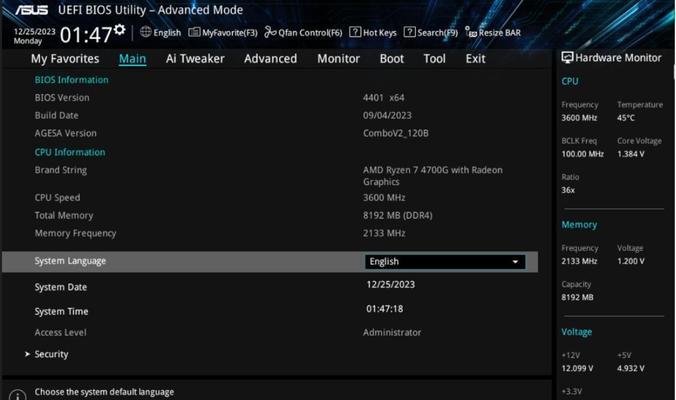Click the Ratio reading 36x
The height and width of the screenshot is (400, 676).
tap(568, 190)
